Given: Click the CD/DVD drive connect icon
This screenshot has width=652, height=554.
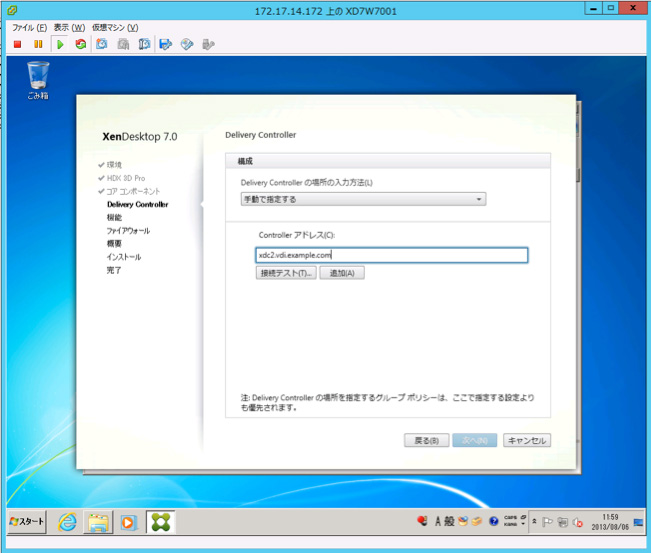Looking at the screenshot, I should point(187,44).
